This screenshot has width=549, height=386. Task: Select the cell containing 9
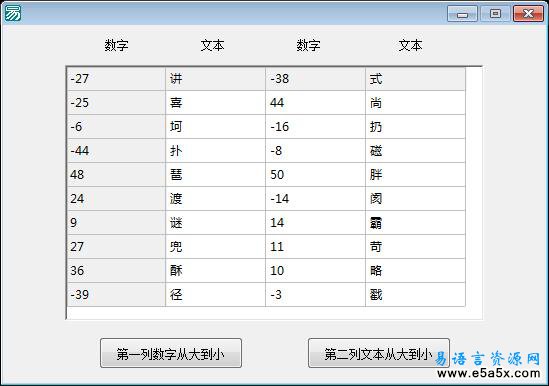tap(116, 223)
